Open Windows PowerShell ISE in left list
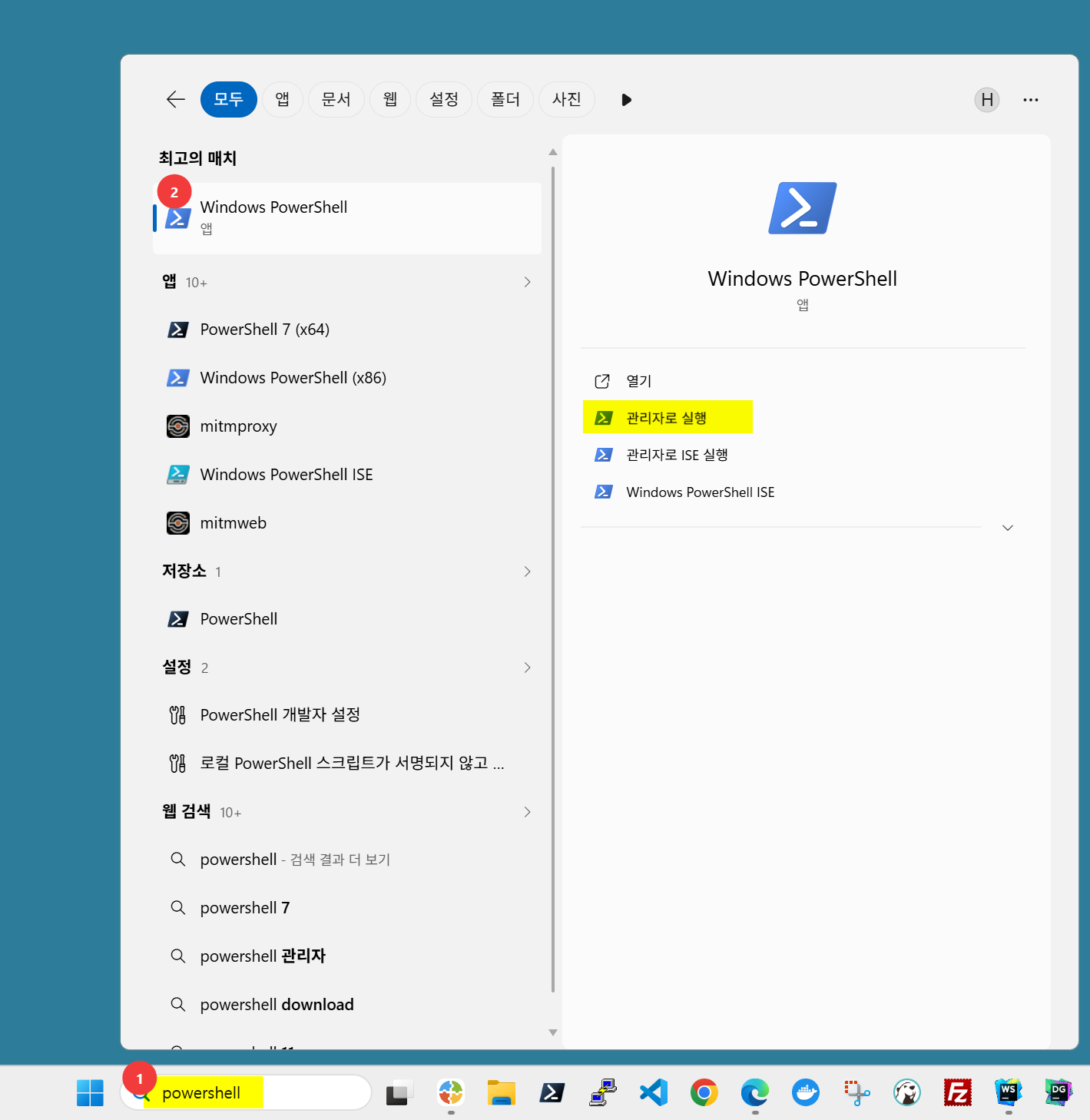The image size is (1090, 1120). [x=347, y=475]
